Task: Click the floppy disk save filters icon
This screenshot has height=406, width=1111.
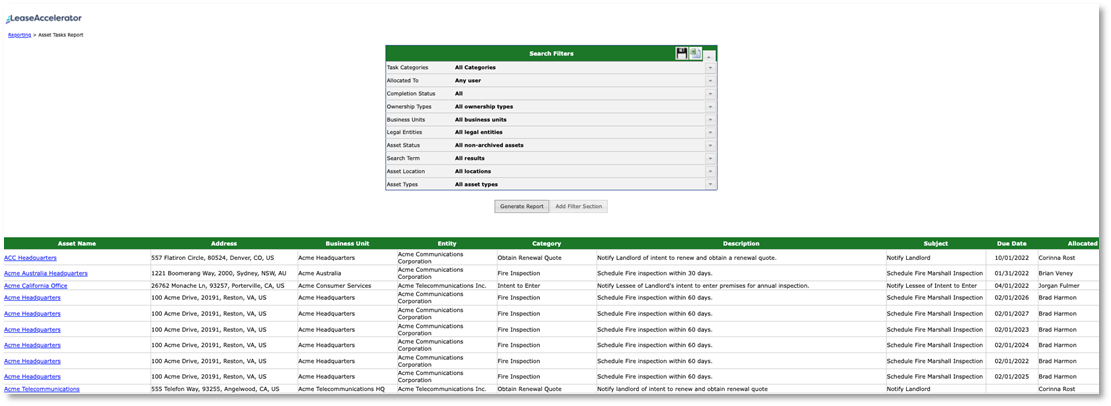Action: [682, 54]
